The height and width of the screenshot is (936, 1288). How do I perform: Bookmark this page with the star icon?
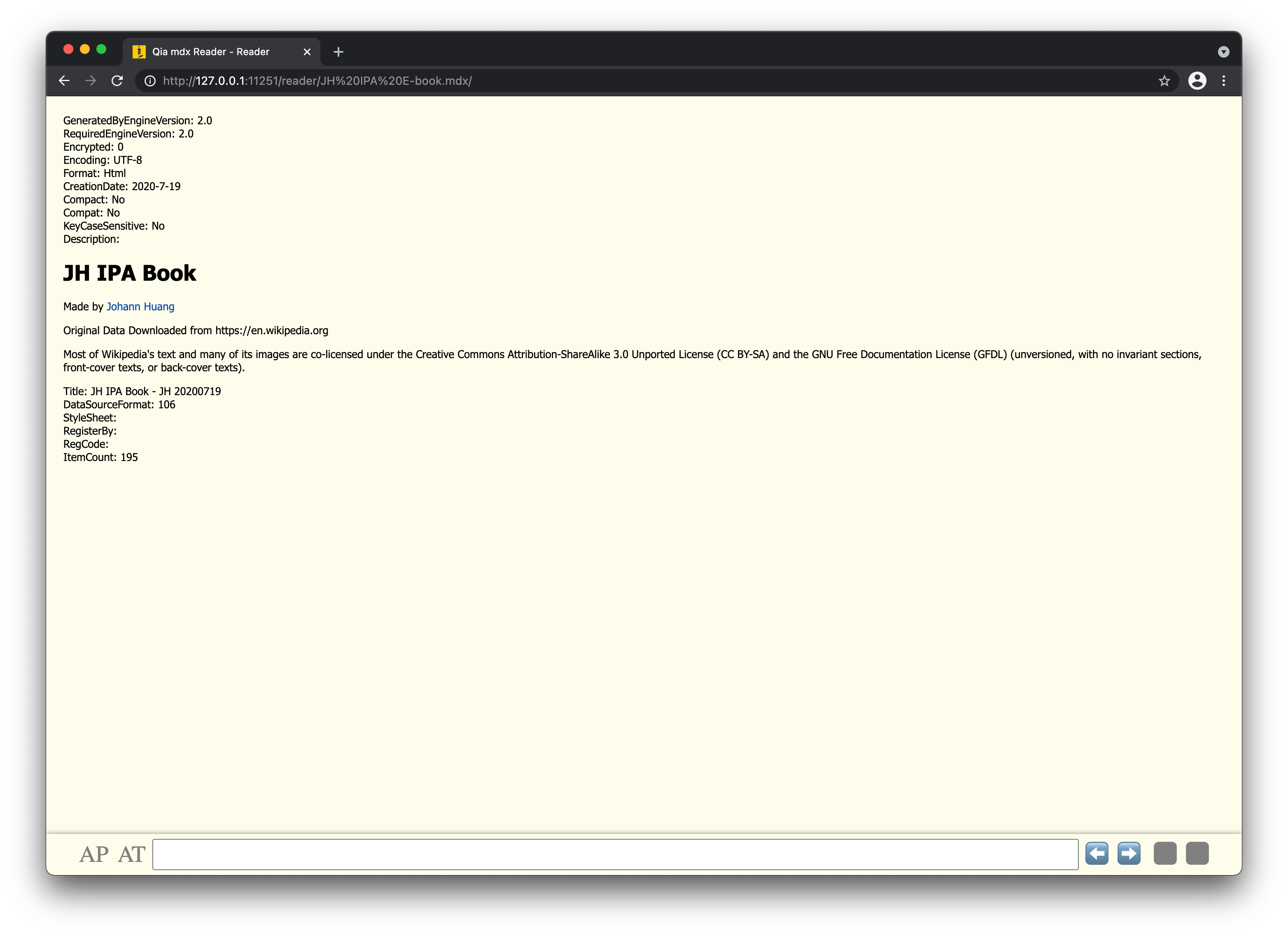pyautogui.click(x=1164, y=81)
